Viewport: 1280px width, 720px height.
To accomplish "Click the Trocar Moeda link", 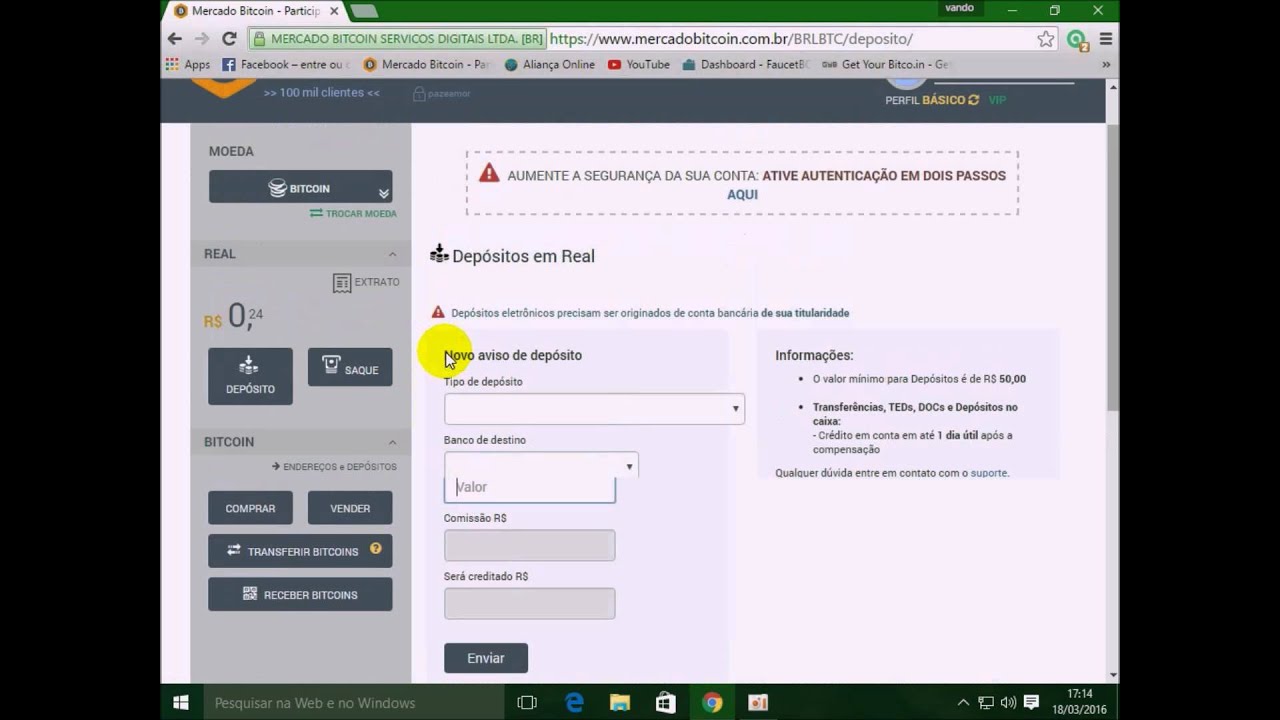I will click(353, 214).
